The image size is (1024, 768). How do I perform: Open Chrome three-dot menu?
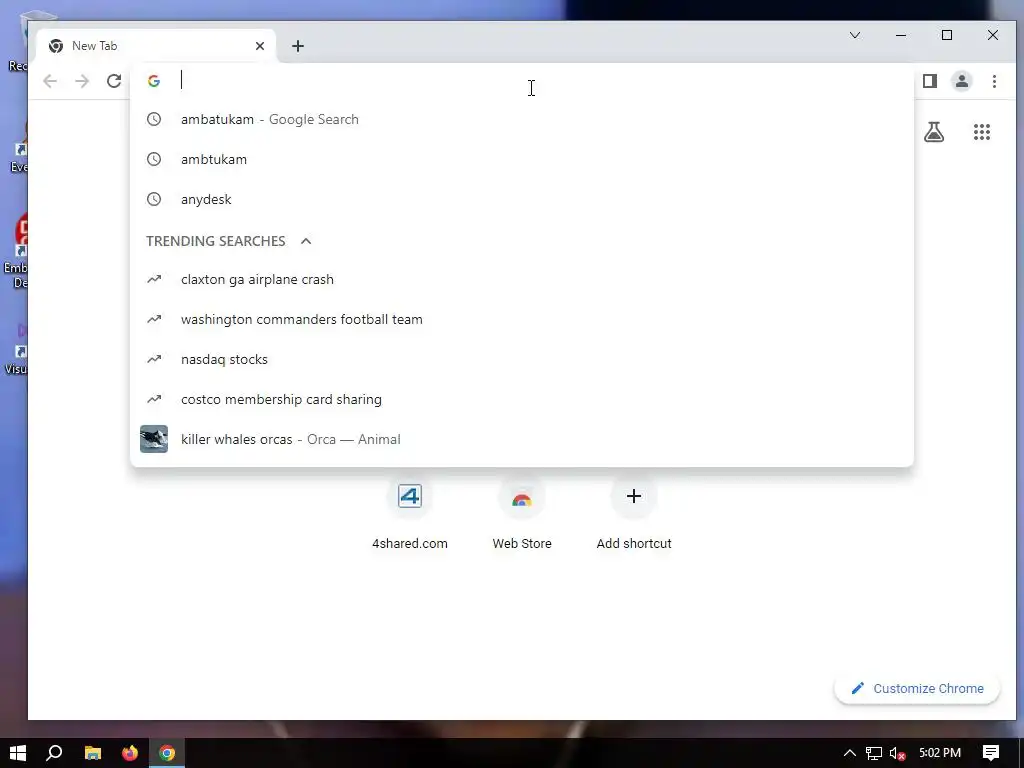coord(994,81)
